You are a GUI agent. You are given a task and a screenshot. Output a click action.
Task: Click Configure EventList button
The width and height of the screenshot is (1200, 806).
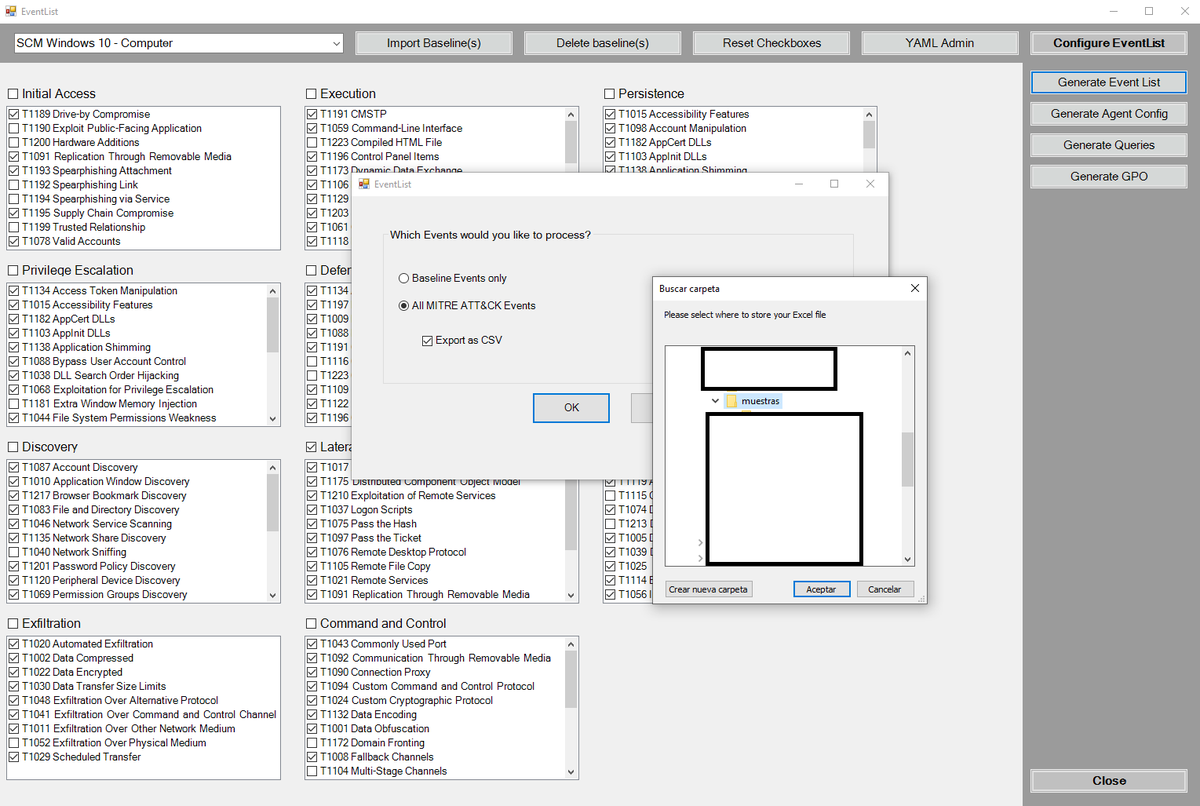coord(1109,43)
